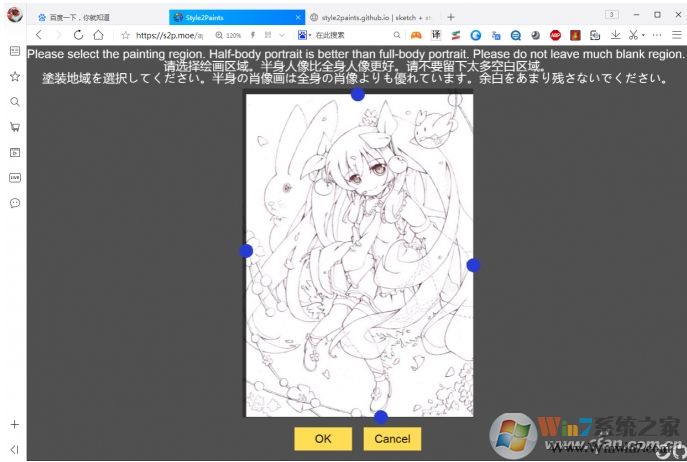The width and height of the screenshot is (687, 462).
Task: Collapse the left sidebar panel
Action: (15, 449)
